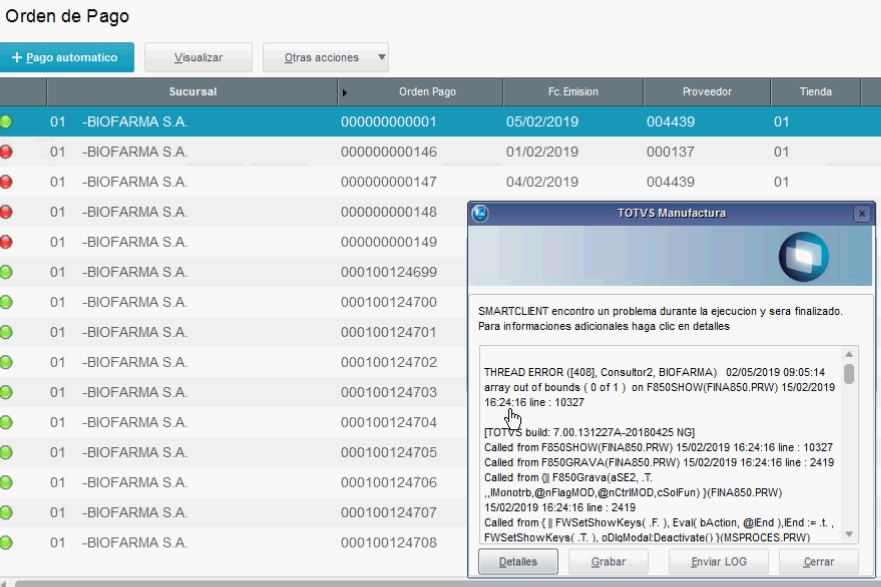Click Called from F850GRAVA line in log
Screen dimensions: 881x587
(659, 463)
